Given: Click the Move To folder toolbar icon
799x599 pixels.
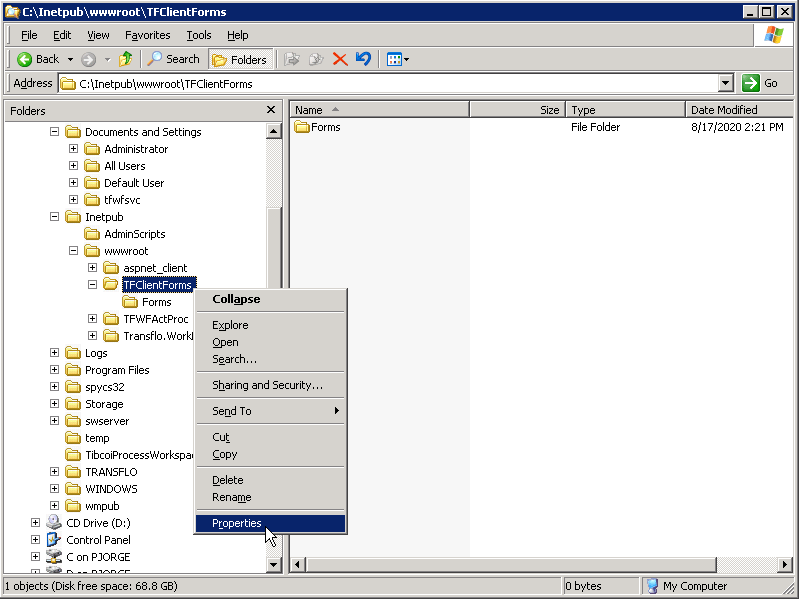Looking at the screenshot, I should point(292,60).
